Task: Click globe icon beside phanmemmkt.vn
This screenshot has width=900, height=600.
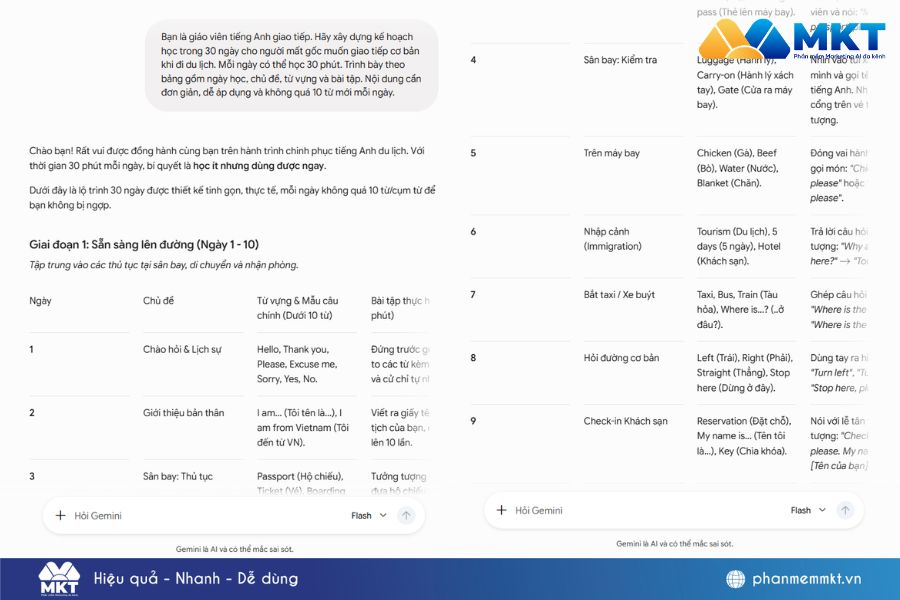Action: point(735,579)
